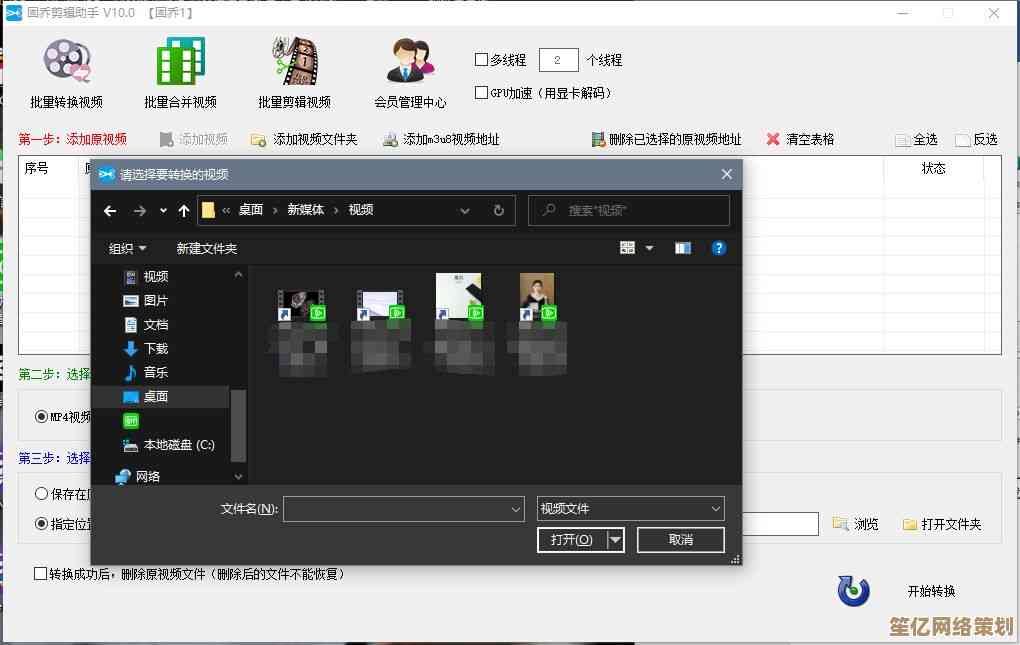This screenshot has height=645, width=1020.
Task: Click the 新建文件夹 button
Action: tap(206, 248)
